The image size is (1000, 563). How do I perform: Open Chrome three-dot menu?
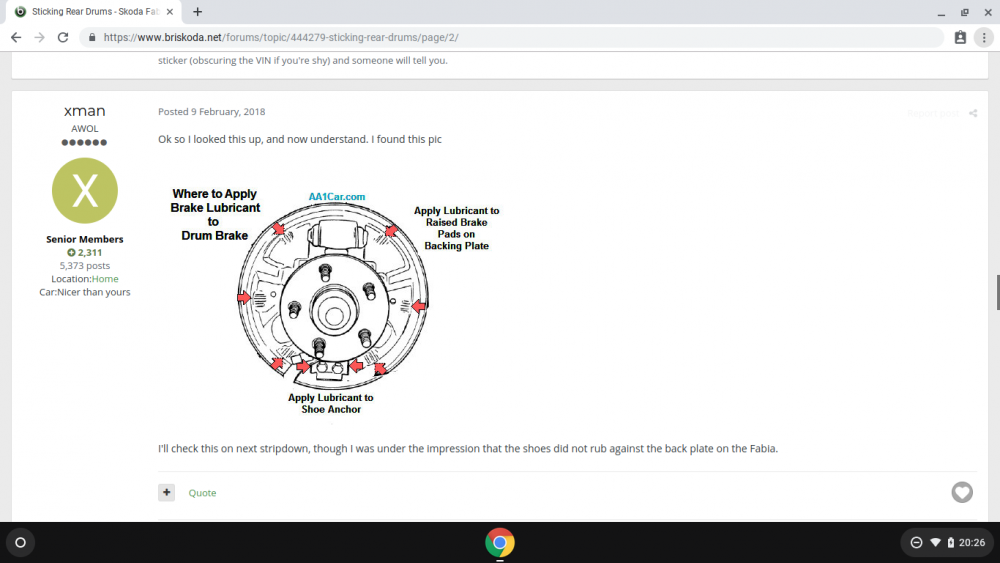click(x=984, y=38)
